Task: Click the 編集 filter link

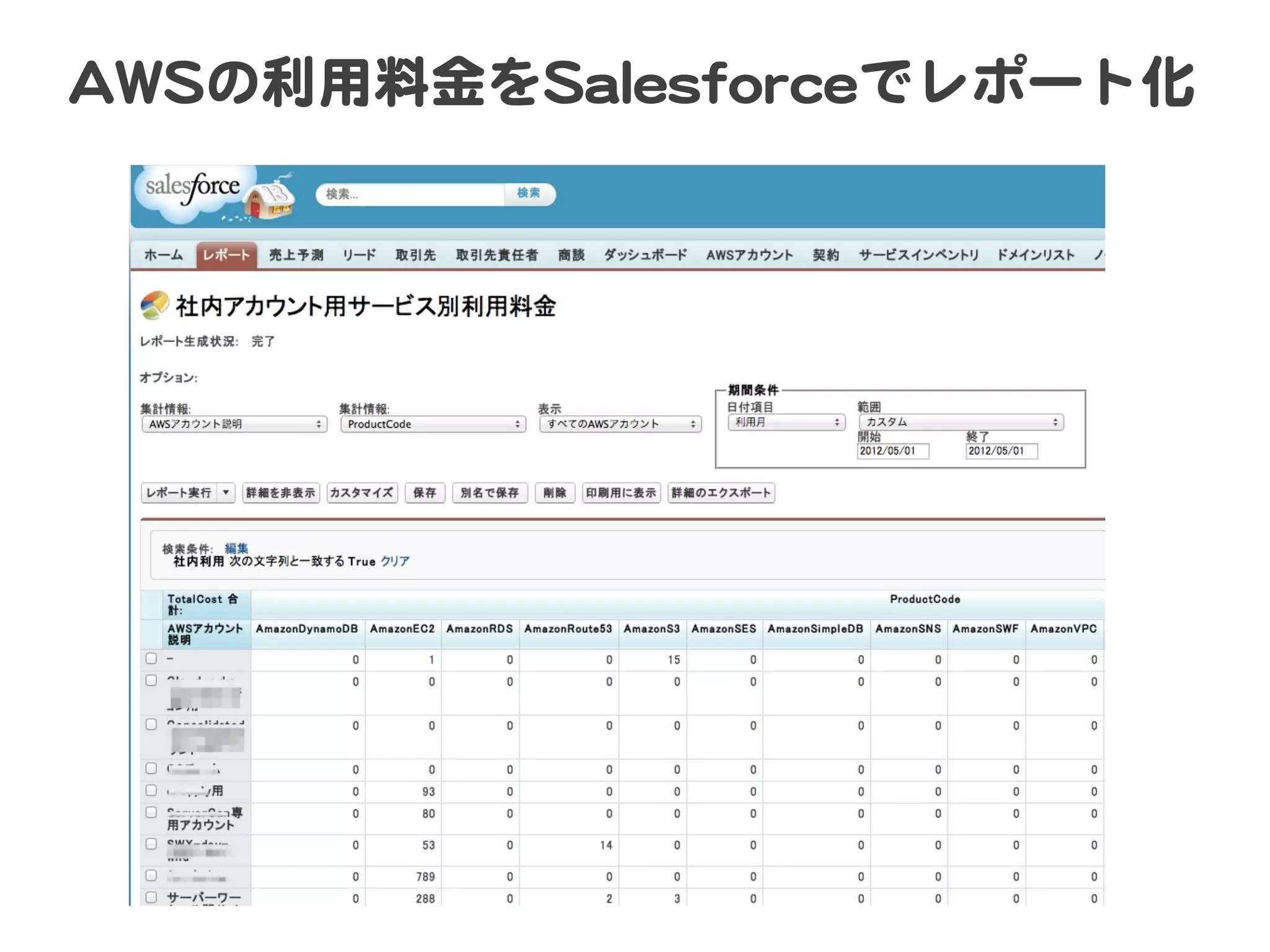Action: 236,549
